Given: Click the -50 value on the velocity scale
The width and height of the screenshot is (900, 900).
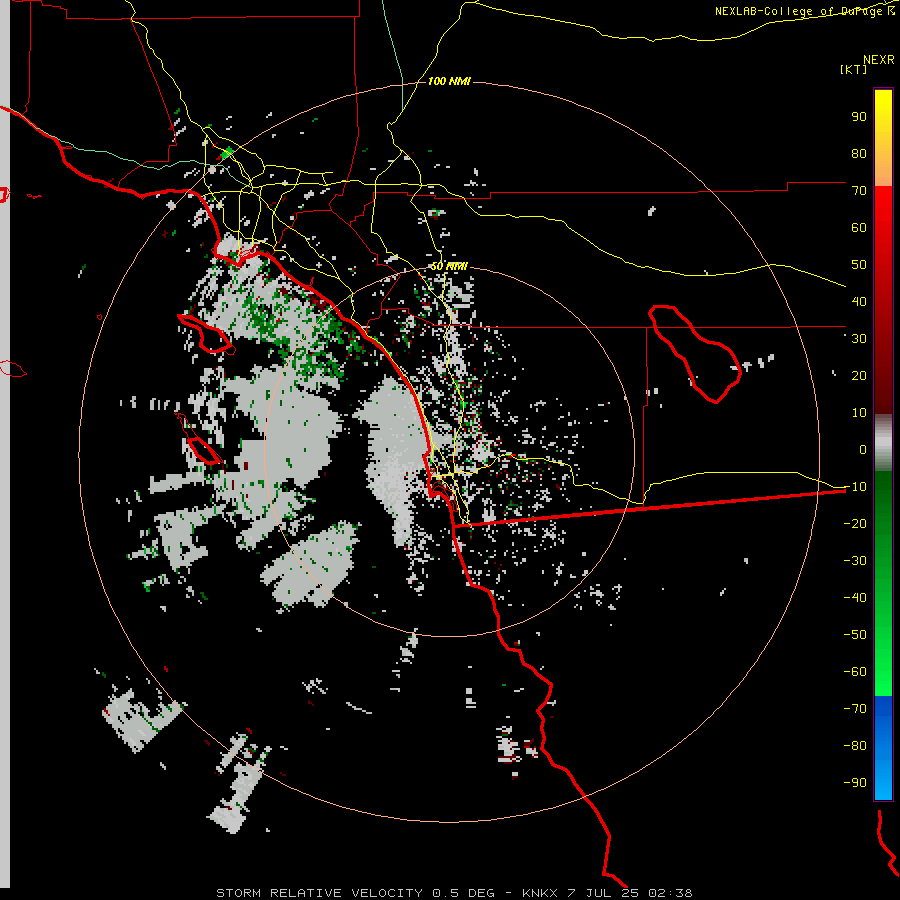Looking at the screenshot, I should (x=855, y=634).
